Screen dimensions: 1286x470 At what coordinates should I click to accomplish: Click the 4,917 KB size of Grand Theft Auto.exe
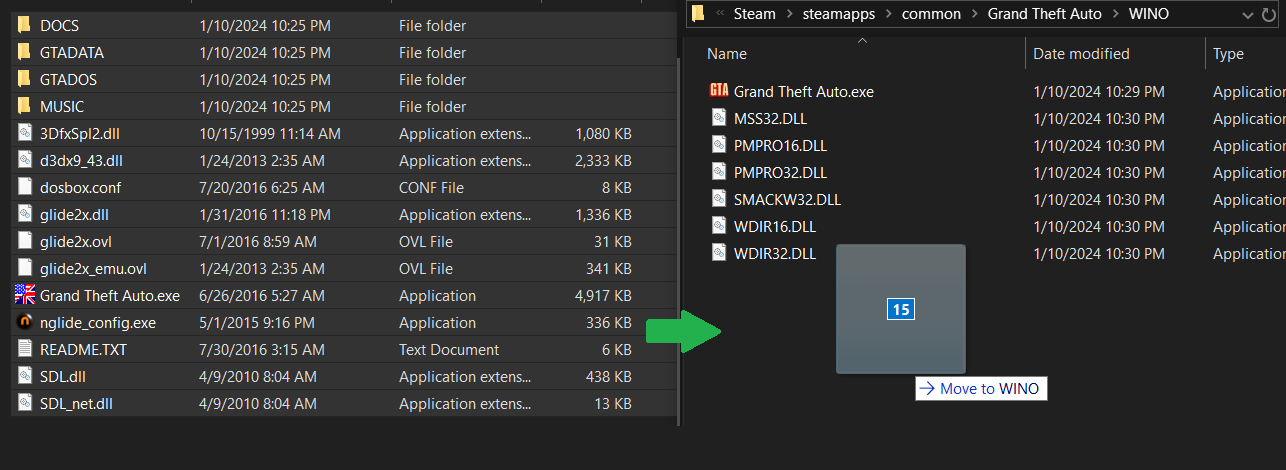[x=603, y=295]
